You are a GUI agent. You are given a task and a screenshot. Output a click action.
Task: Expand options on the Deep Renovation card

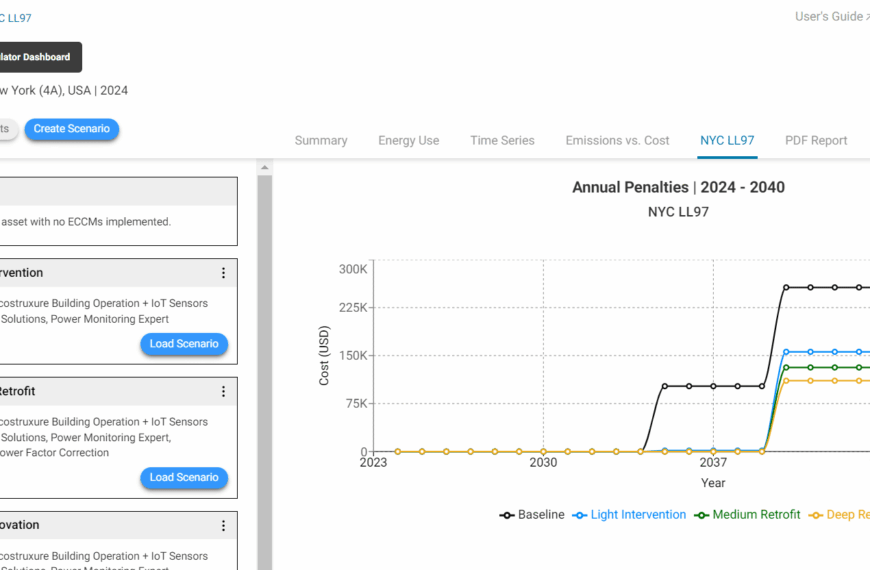click(x=223, y=526)
